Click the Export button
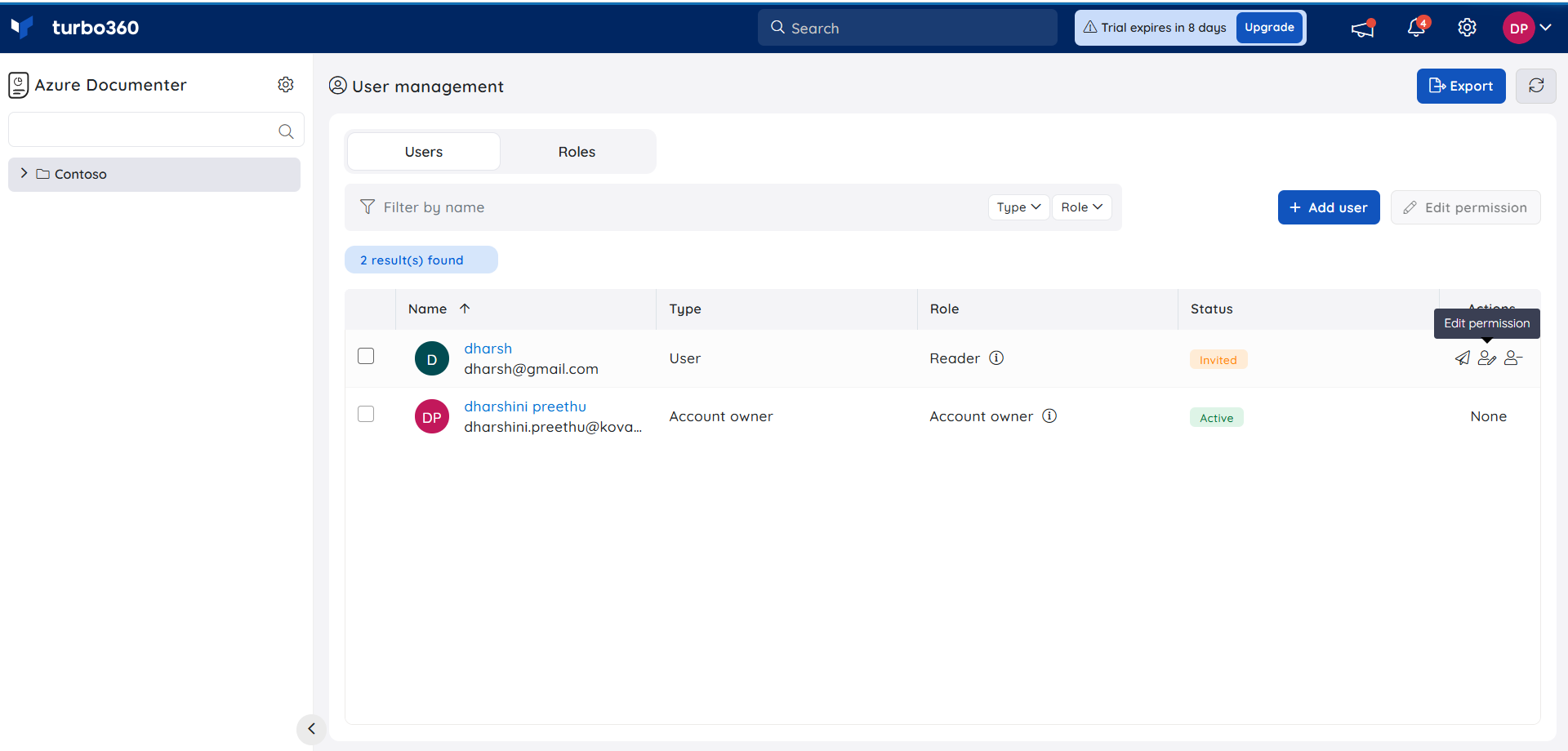This screenshot has width=1568, height=751. coord(1461,86)
